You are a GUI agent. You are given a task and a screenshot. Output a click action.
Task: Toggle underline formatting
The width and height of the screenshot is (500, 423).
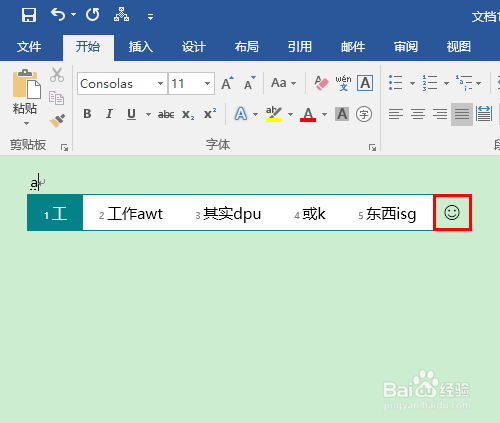[x=132, y=114]
